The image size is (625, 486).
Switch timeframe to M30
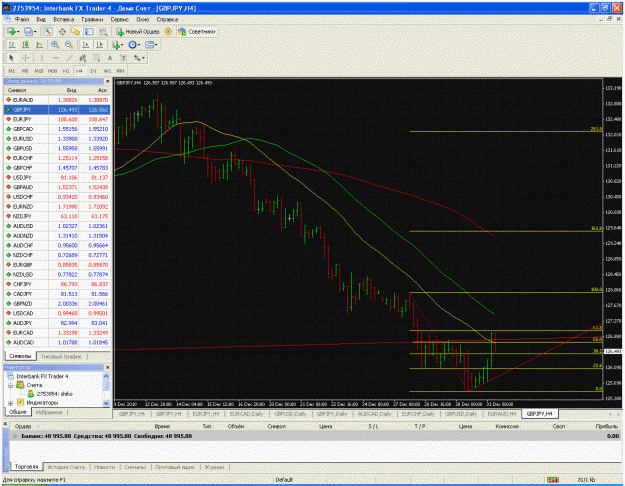click(52, 71)
